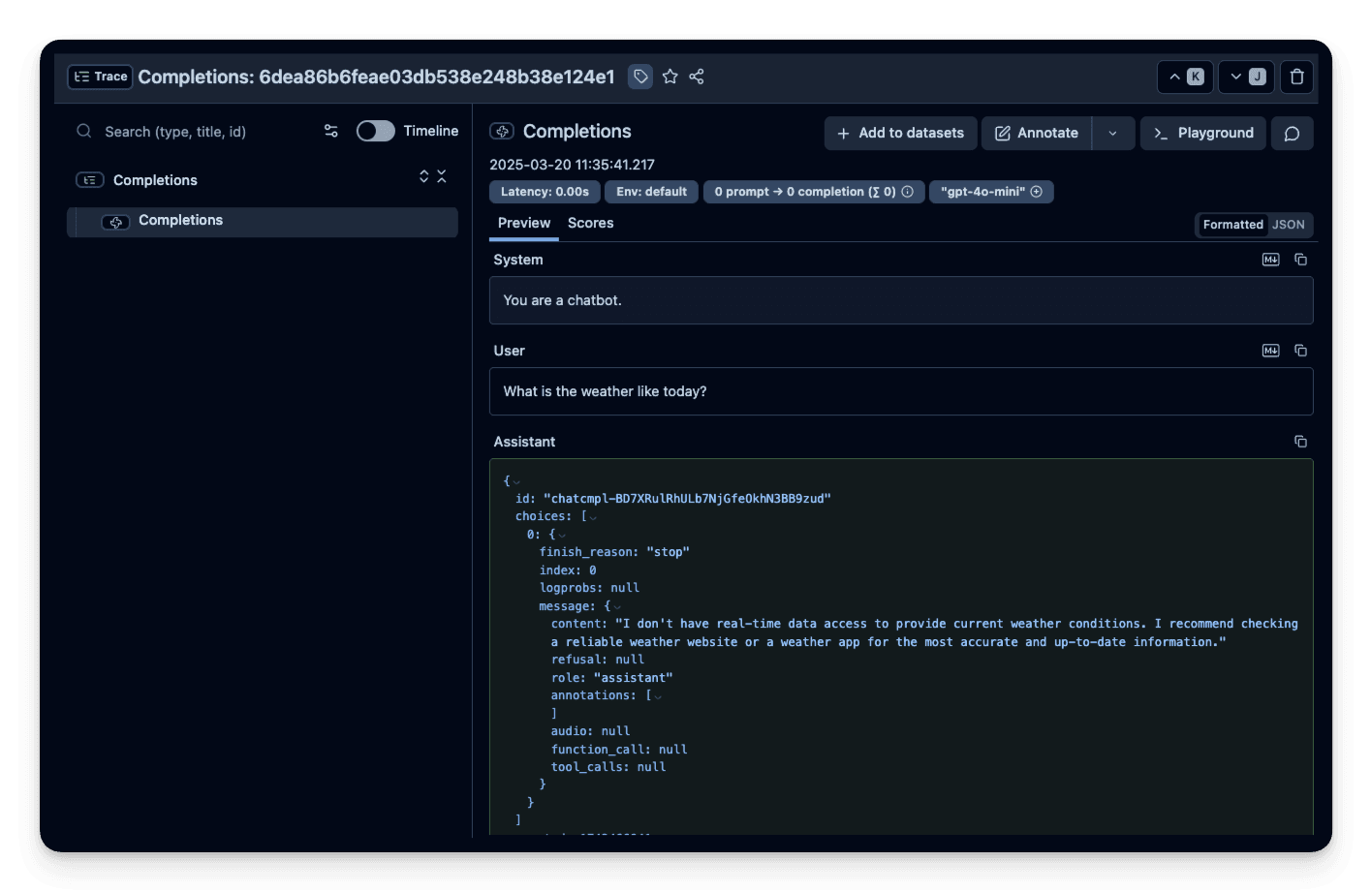Image resolution: width=1372 pixels, height=892 pixels.
Task: Collapse the message object in Assistant JSON
Action: [617, 604]
